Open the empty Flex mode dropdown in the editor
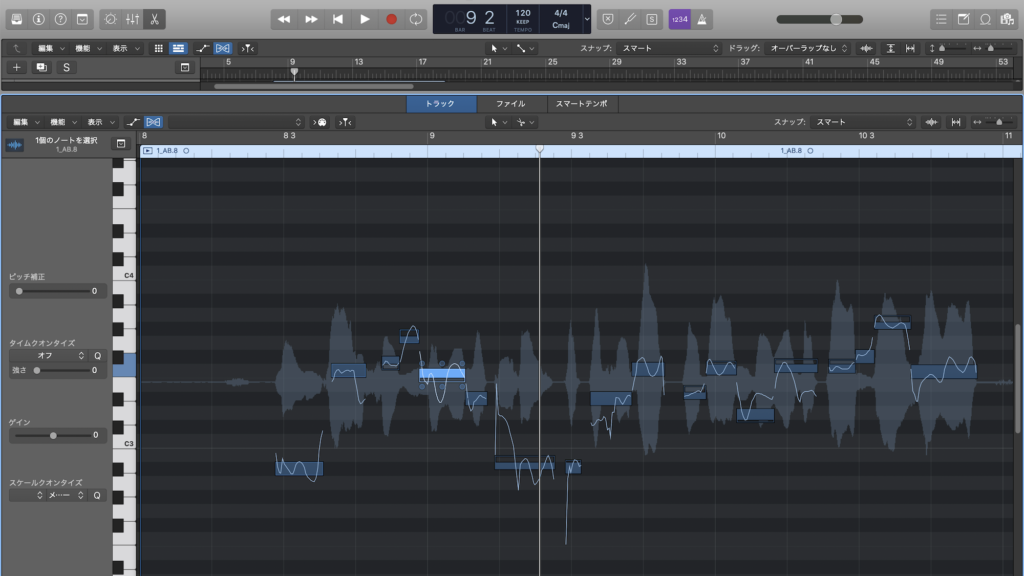The image size is (1024, 576). click(x=236, y=122)
